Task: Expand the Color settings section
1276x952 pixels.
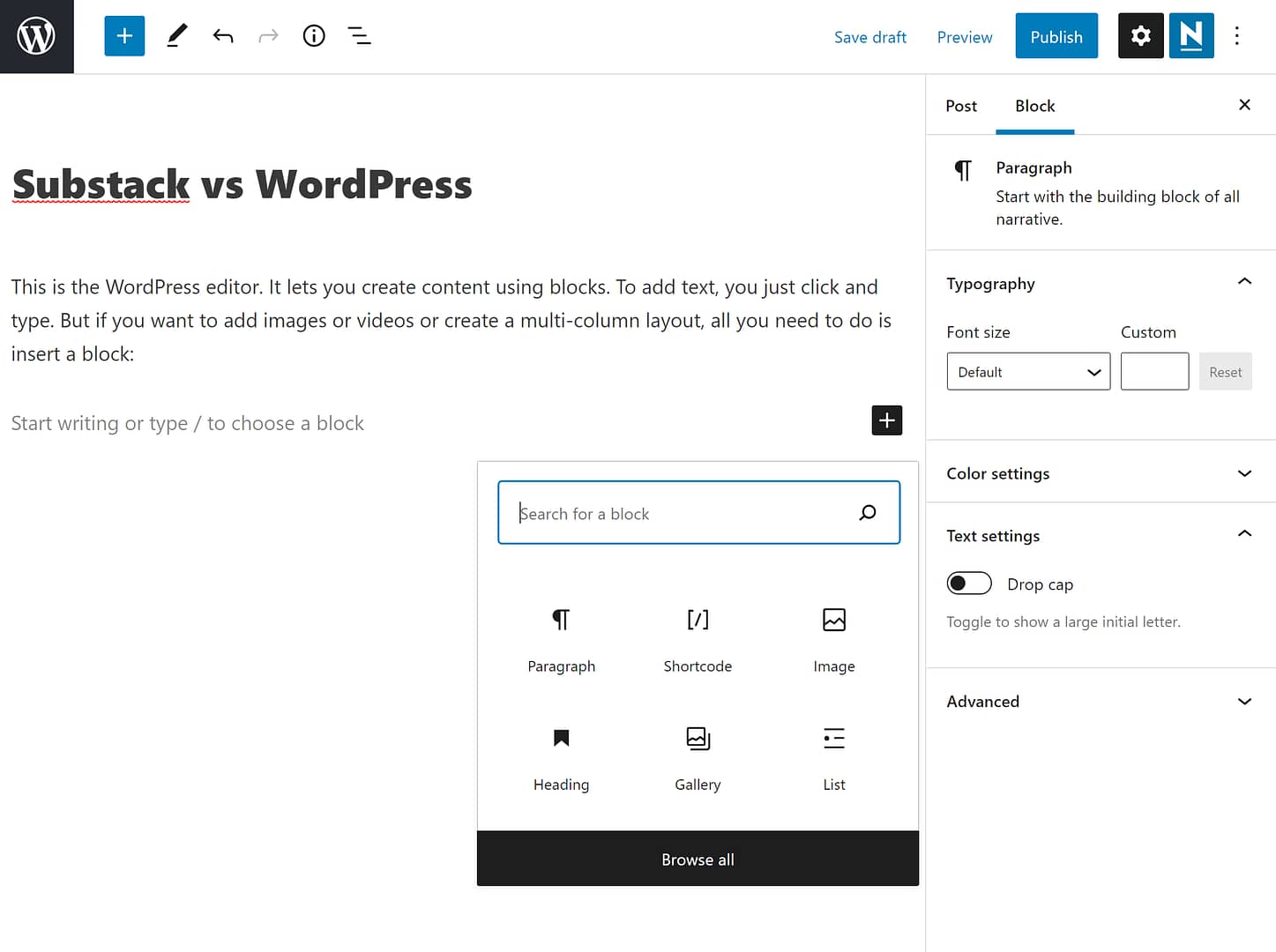Action: point(1100,473)
